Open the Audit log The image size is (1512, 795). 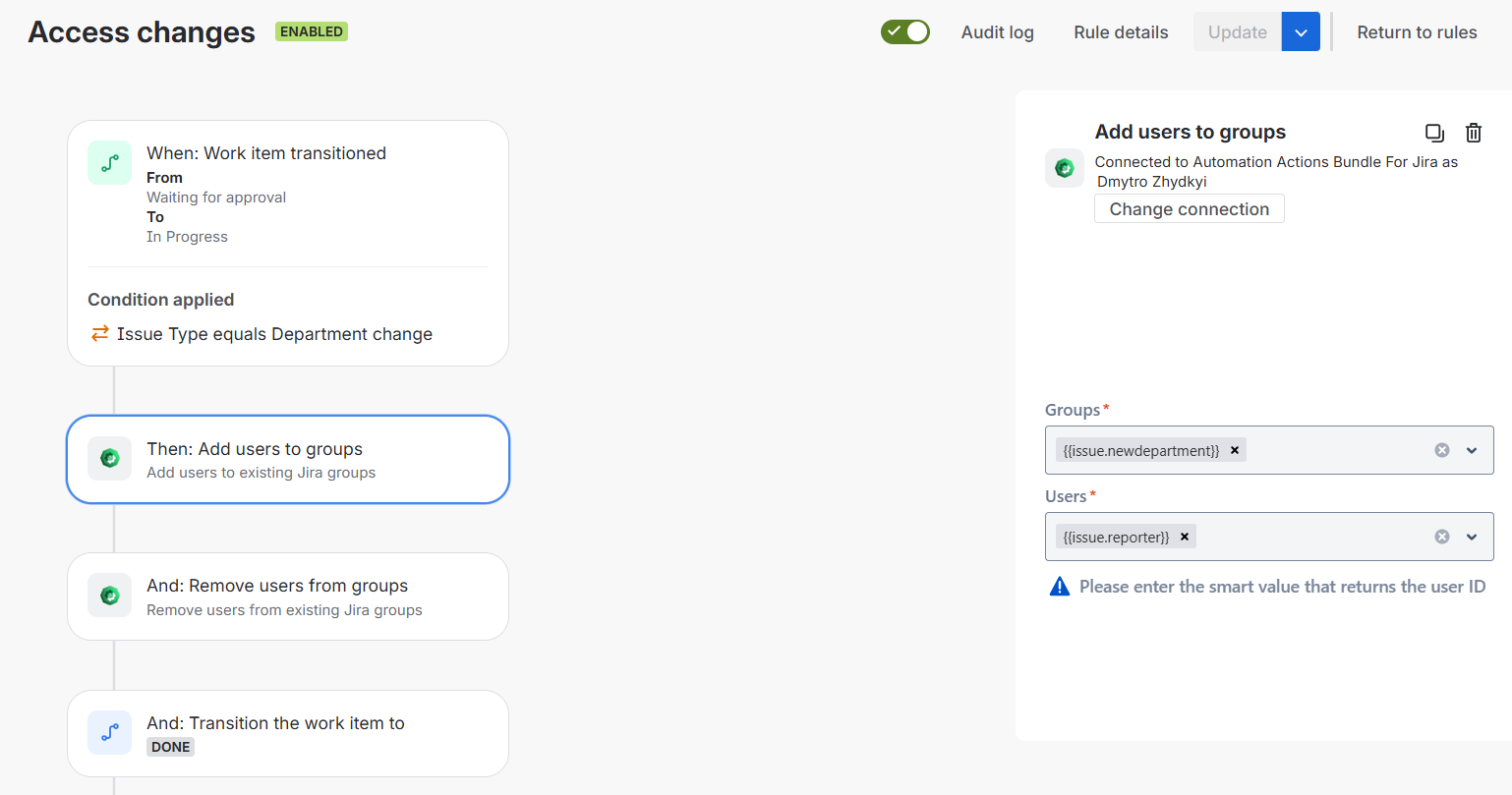(x=997, y=31)
